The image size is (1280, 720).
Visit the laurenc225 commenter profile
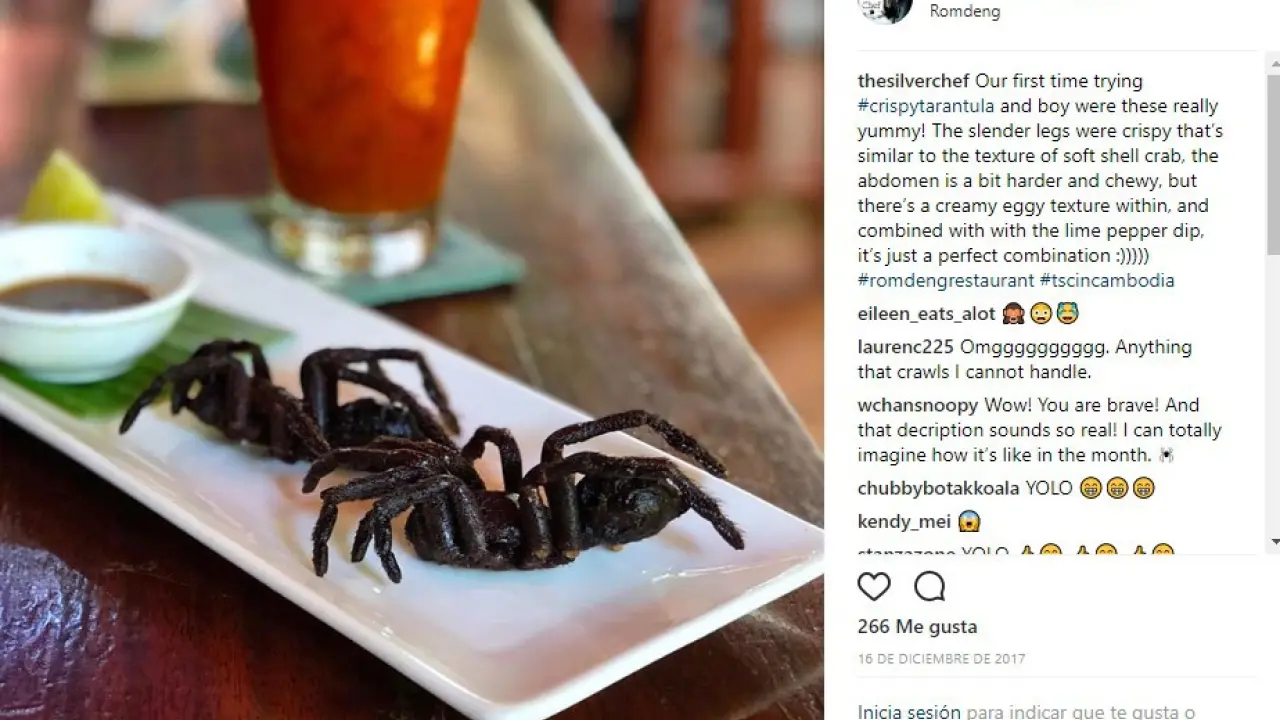[906, 348]
